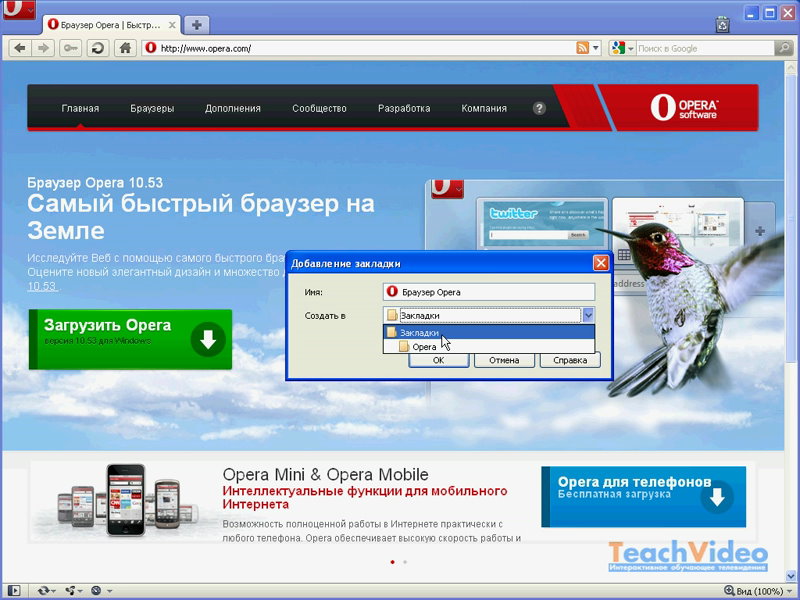Click the green 'Загрузить Opera' download button
The height and width of the screenshot is (600, 800).
pyautogui.click(x=130, y=339)
